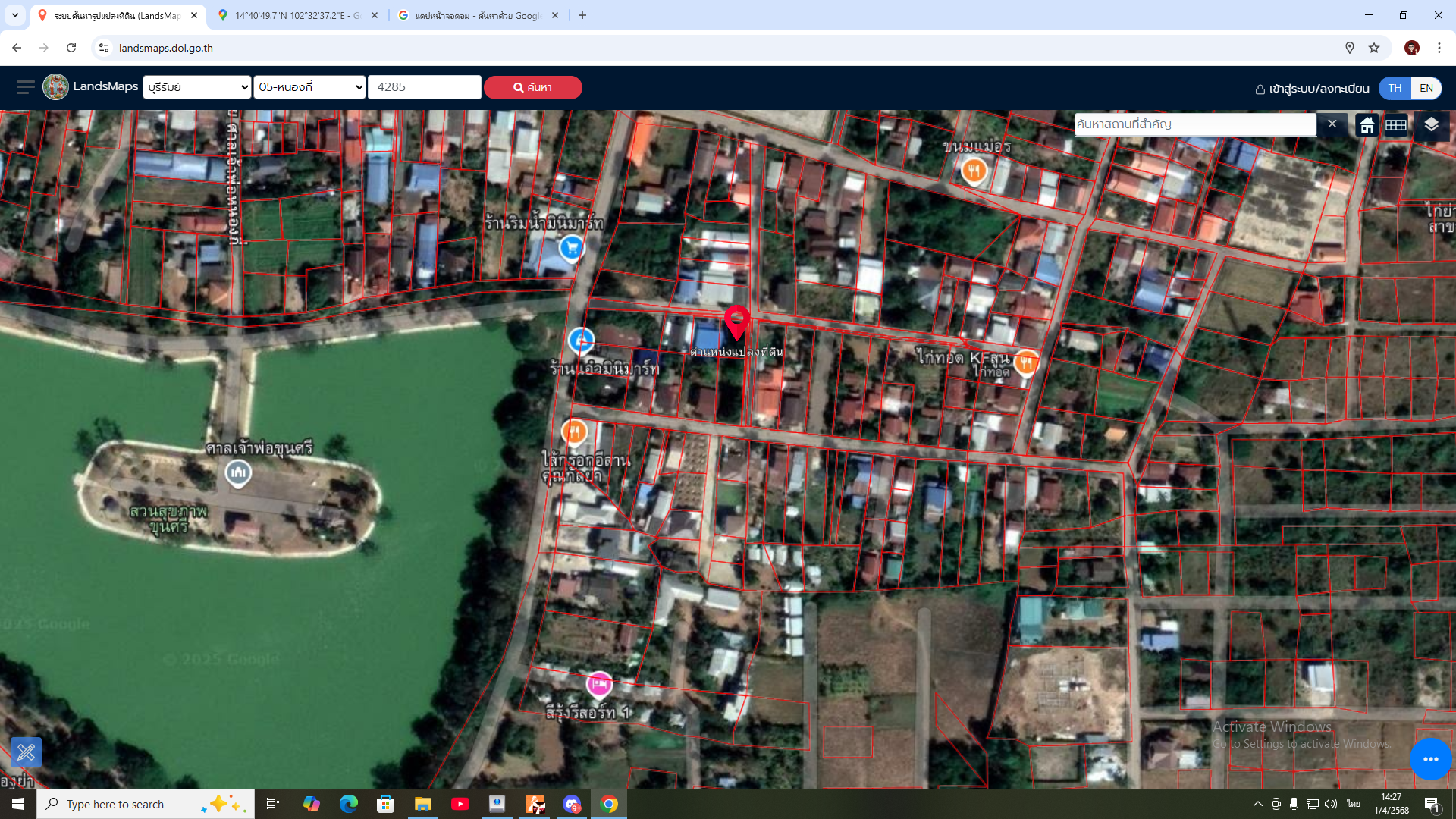The image size is (1456, 819).
Task: Open the LandsMaps hamburger menu
Action: 25,87
